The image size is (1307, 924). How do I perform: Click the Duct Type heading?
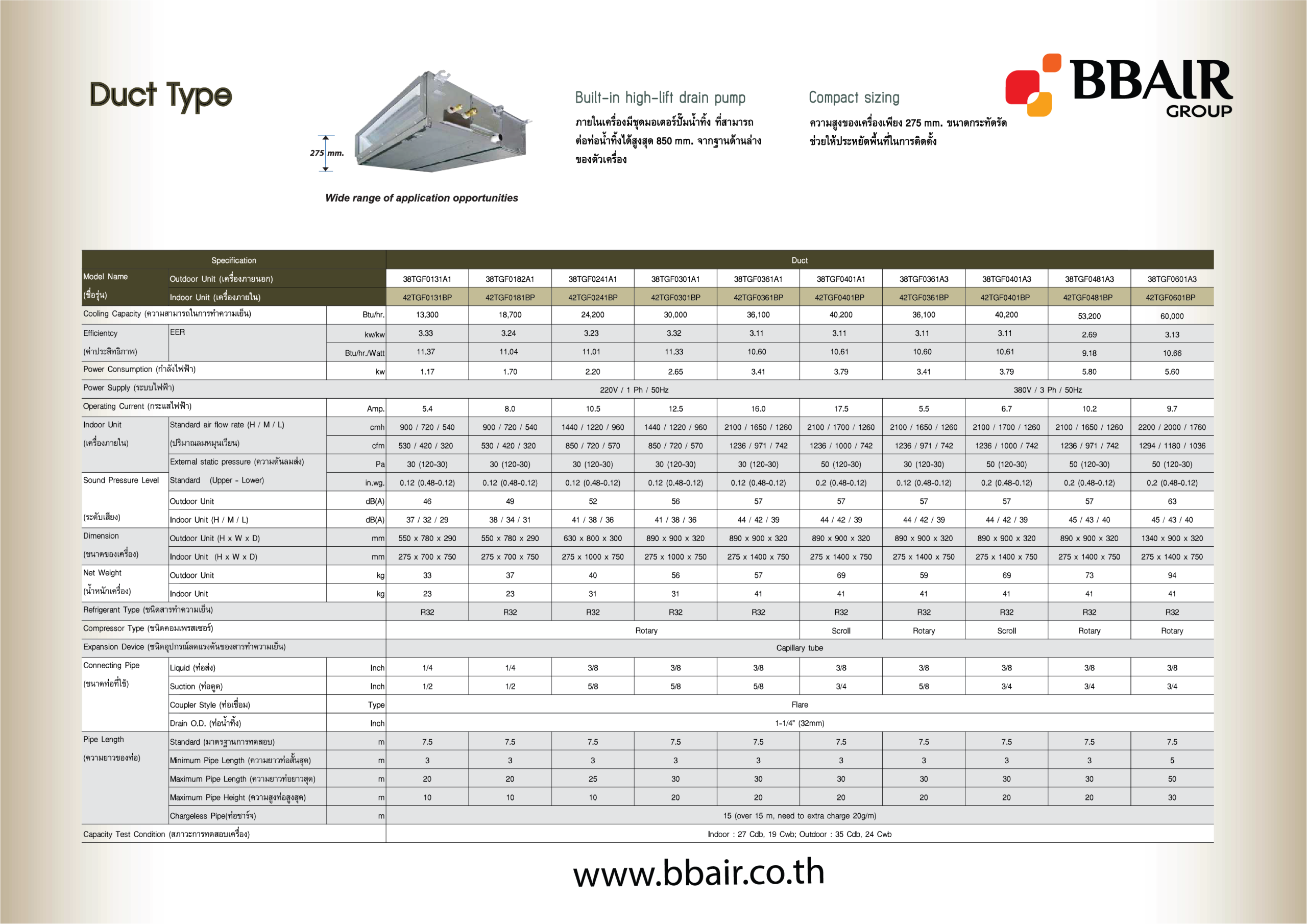pyautogui.click(x=160, y=95)
